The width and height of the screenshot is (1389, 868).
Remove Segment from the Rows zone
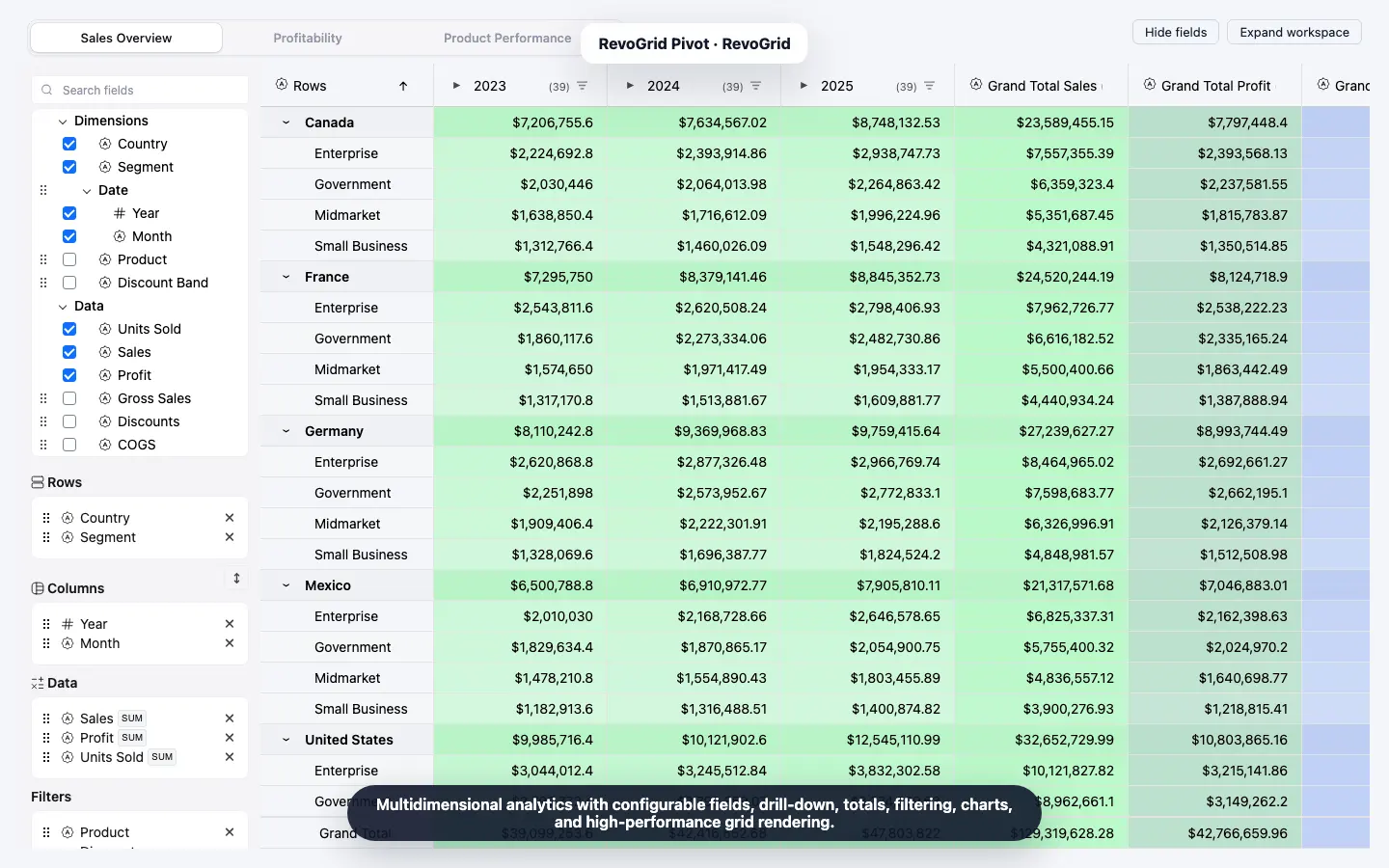pyautogui.click(x=230, y=537)
